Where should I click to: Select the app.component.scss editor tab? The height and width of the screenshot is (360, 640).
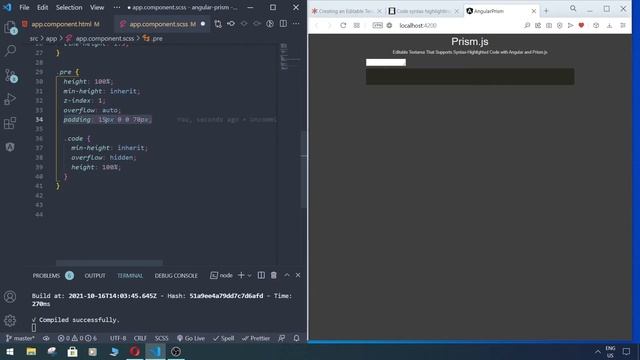tap(162, 24)
